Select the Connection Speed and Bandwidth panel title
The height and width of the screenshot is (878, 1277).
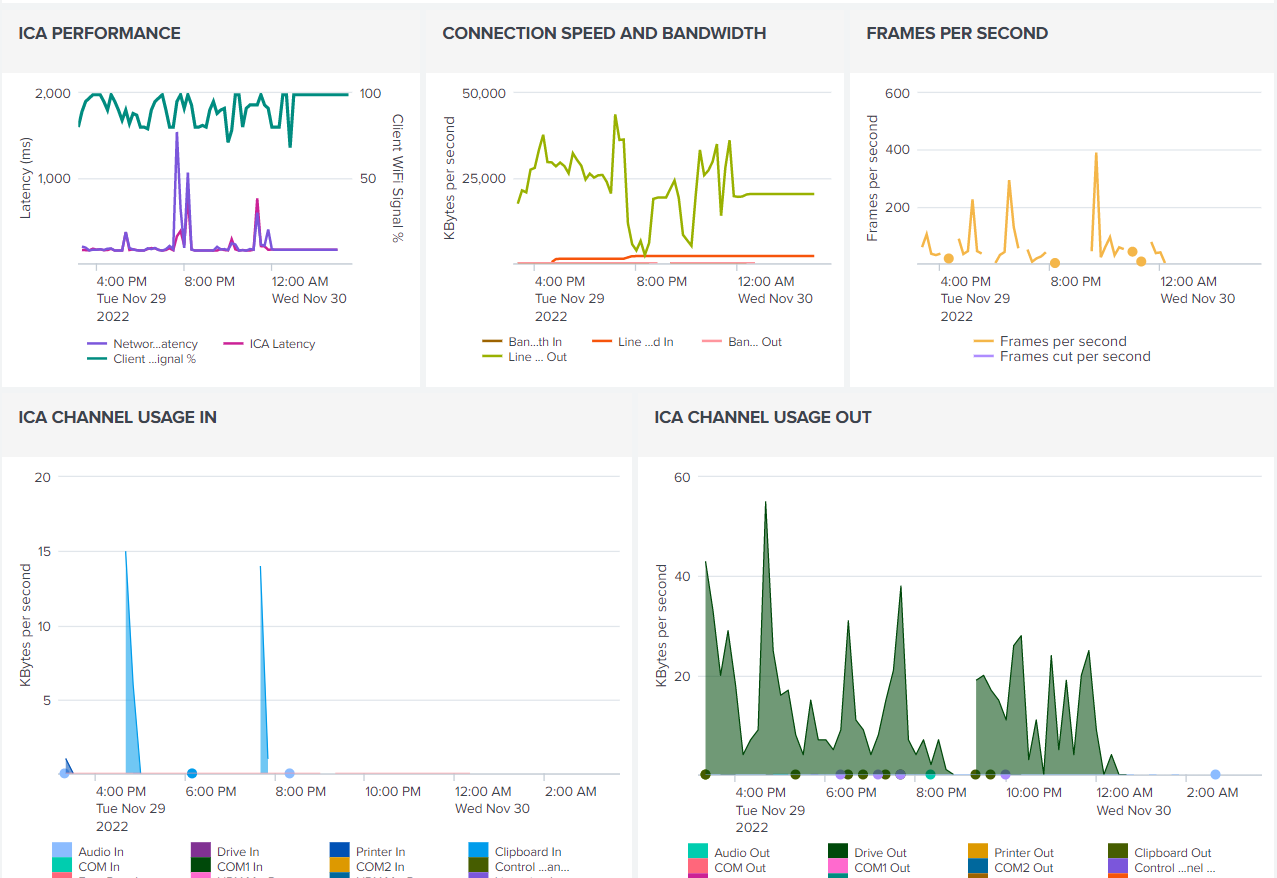point(604,33)
